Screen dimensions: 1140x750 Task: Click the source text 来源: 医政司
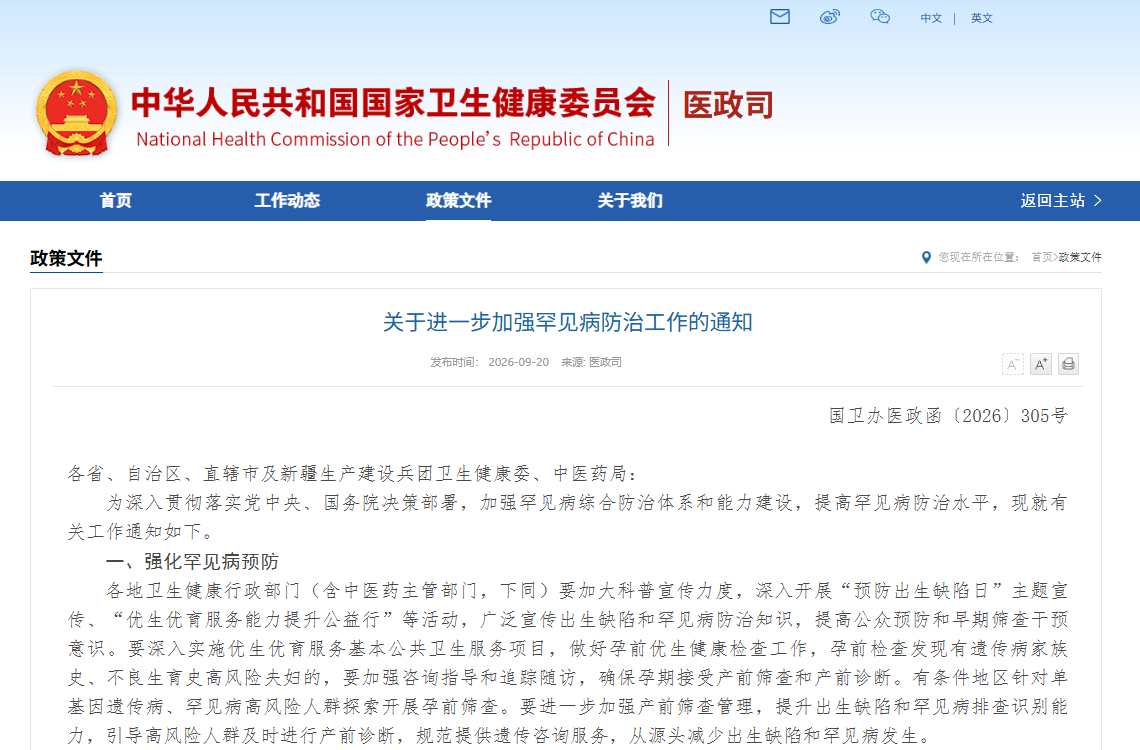pyautogui.click(x=591, y=362)
